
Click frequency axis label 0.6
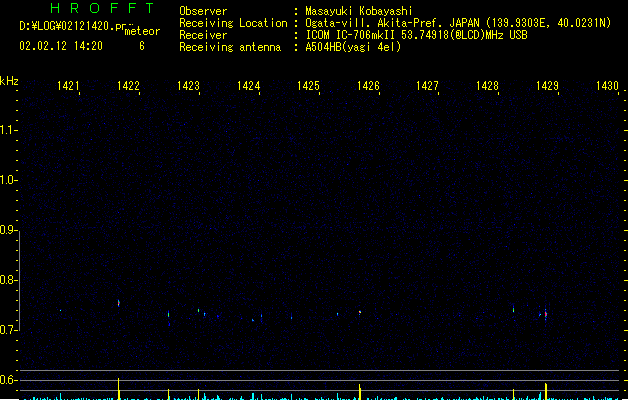pyautogui.click(x=7, y=380)
